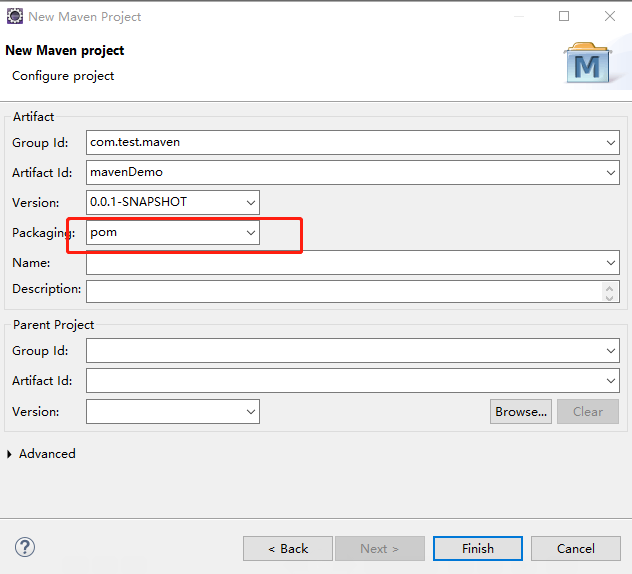Viewport: 632px width, 574px height.
Task: Close the New Maven Project dialog
Action: [x=610, y=16]
